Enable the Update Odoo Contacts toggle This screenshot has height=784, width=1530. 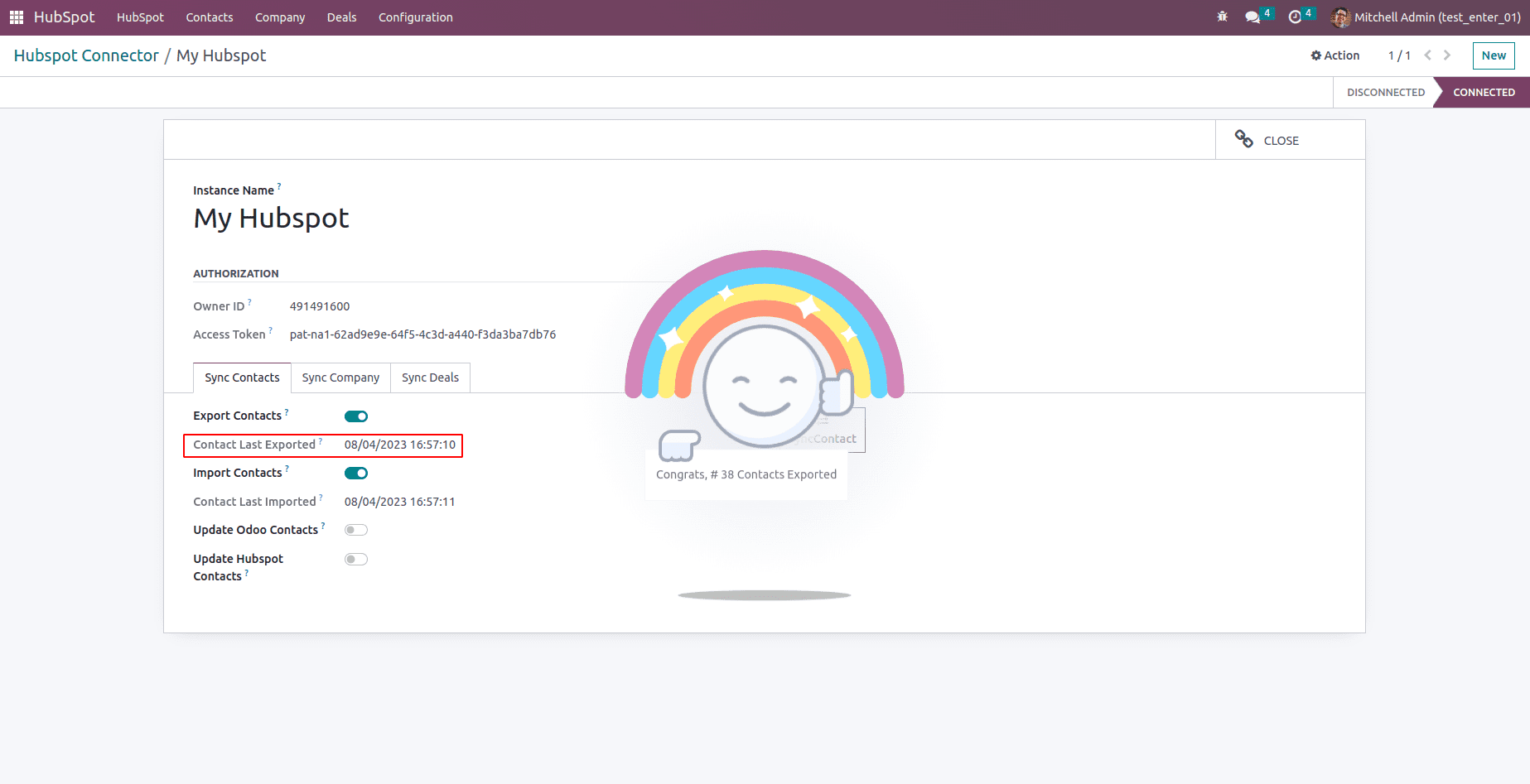pos(356,530)
